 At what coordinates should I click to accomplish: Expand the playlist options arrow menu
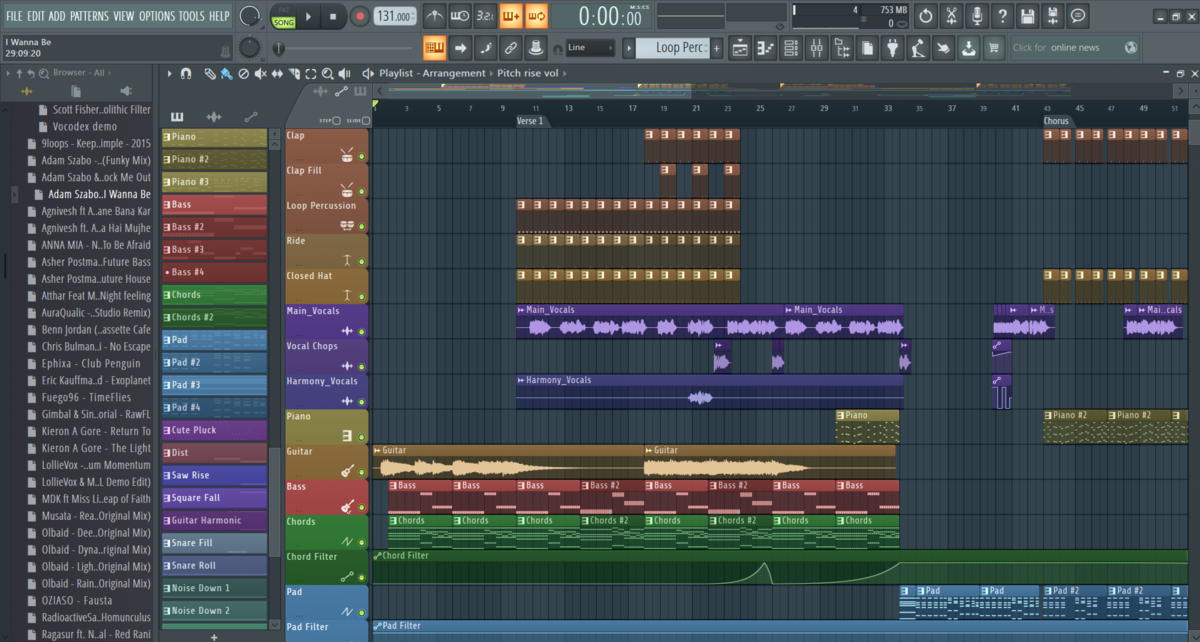[x=169, y=73]
